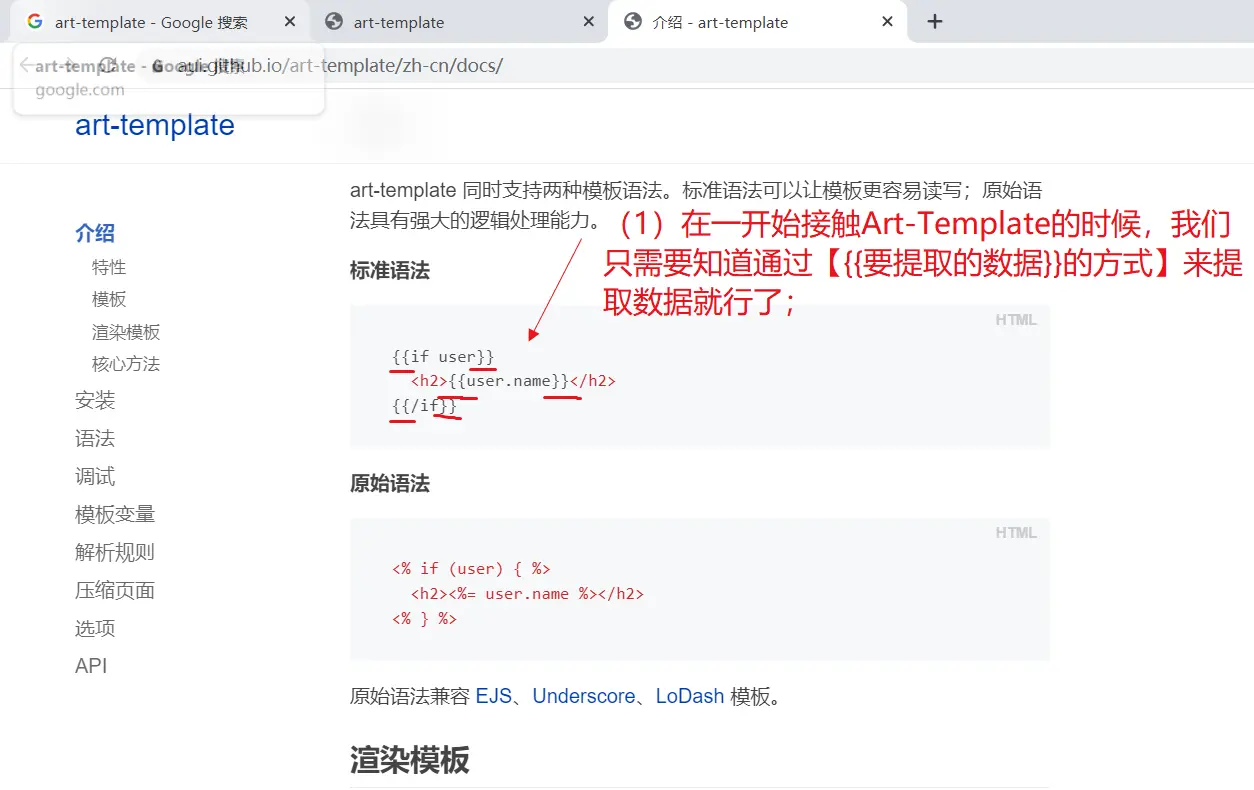The width and height of the screenshot is (1254, 790).
Task: Click the <h2>{{user.name}}</h2> code line
Action: pos(513,381)
